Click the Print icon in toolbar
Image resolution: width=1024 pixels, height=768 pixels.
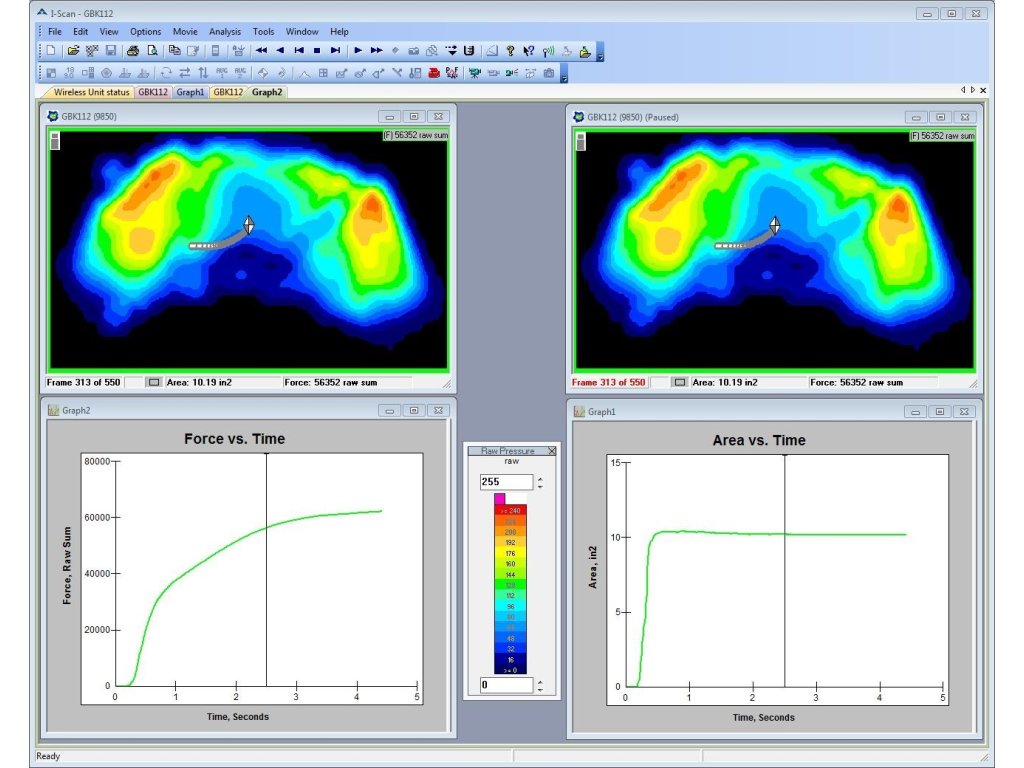tap(133, 50)
